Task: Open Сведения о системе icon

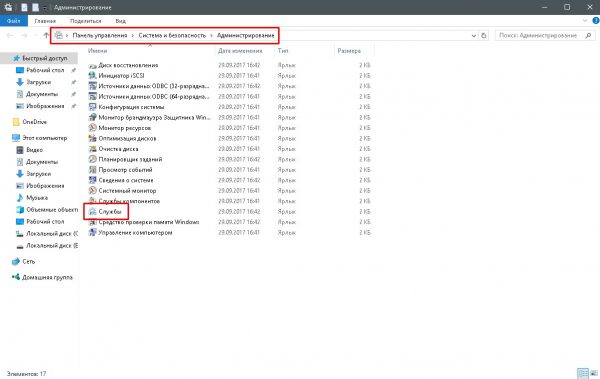Action: (93, 180)
